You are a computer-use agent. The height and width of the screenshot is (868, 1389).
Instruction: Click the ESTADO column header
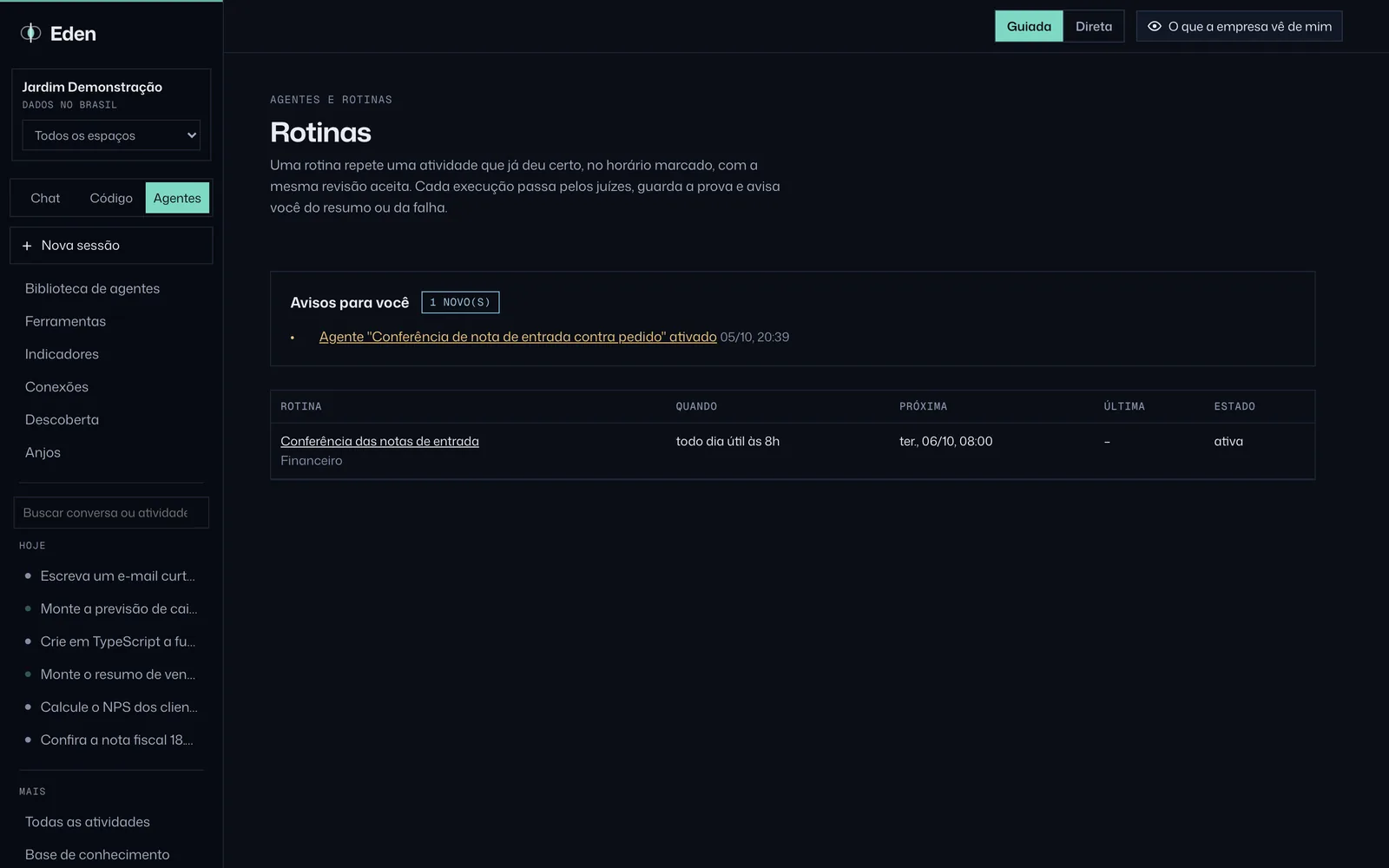coord(1234,406)
